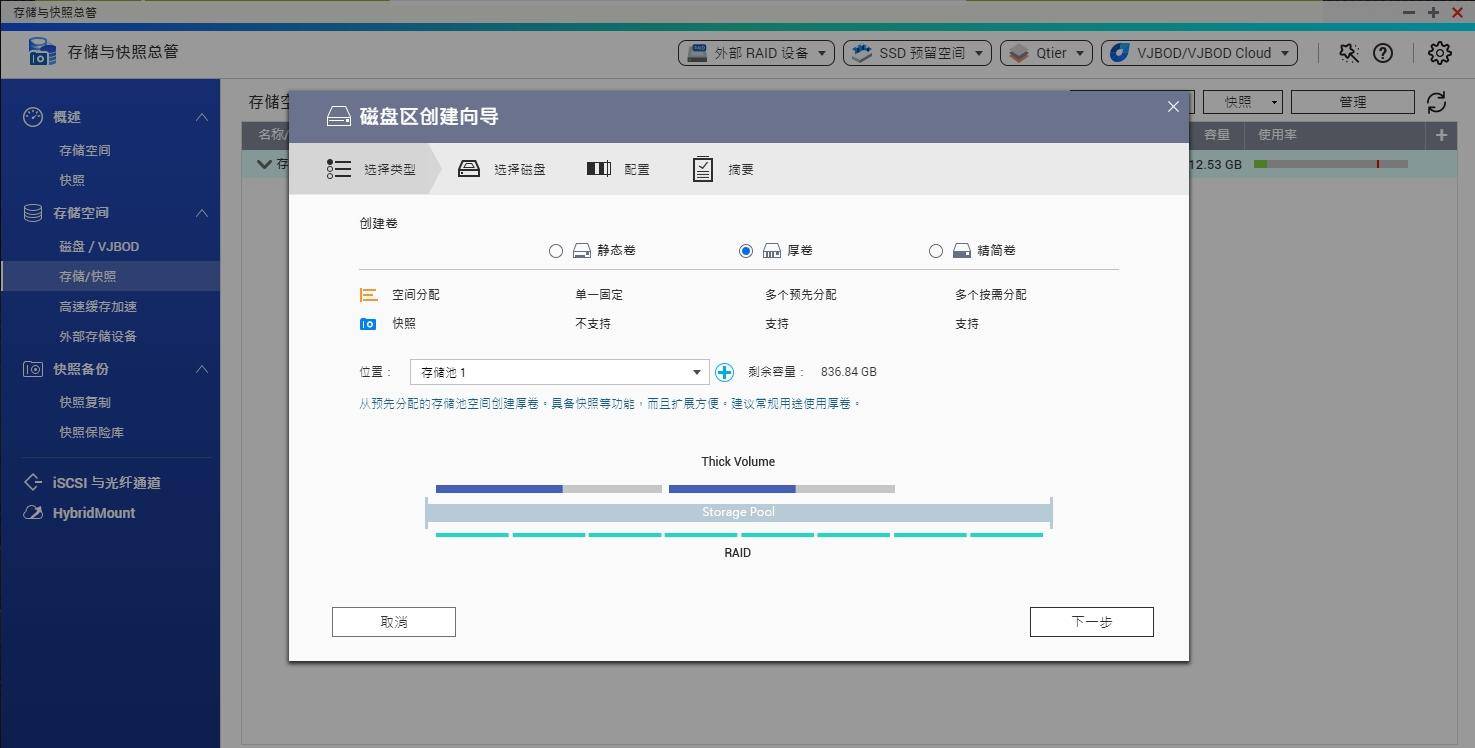The image size is (1475, 748).
Task: Select the 概述 sidebar icon
Action: 35,116
